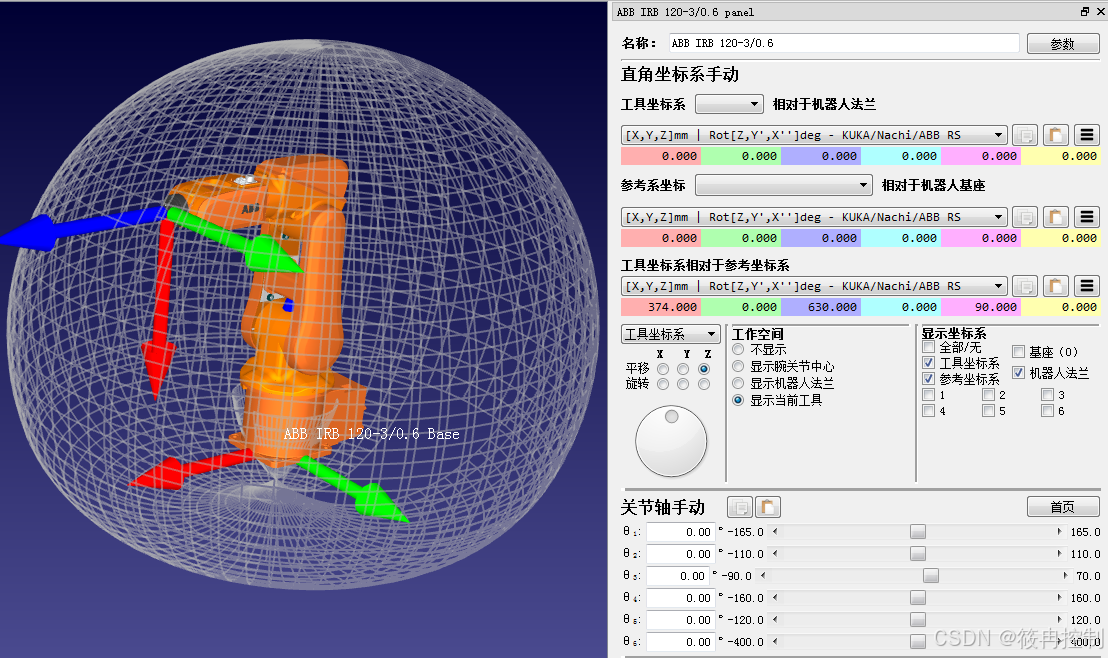The image size is (1108, 658).
Task: Select 显示当前工具 workspace option
Action: (738, 400)
